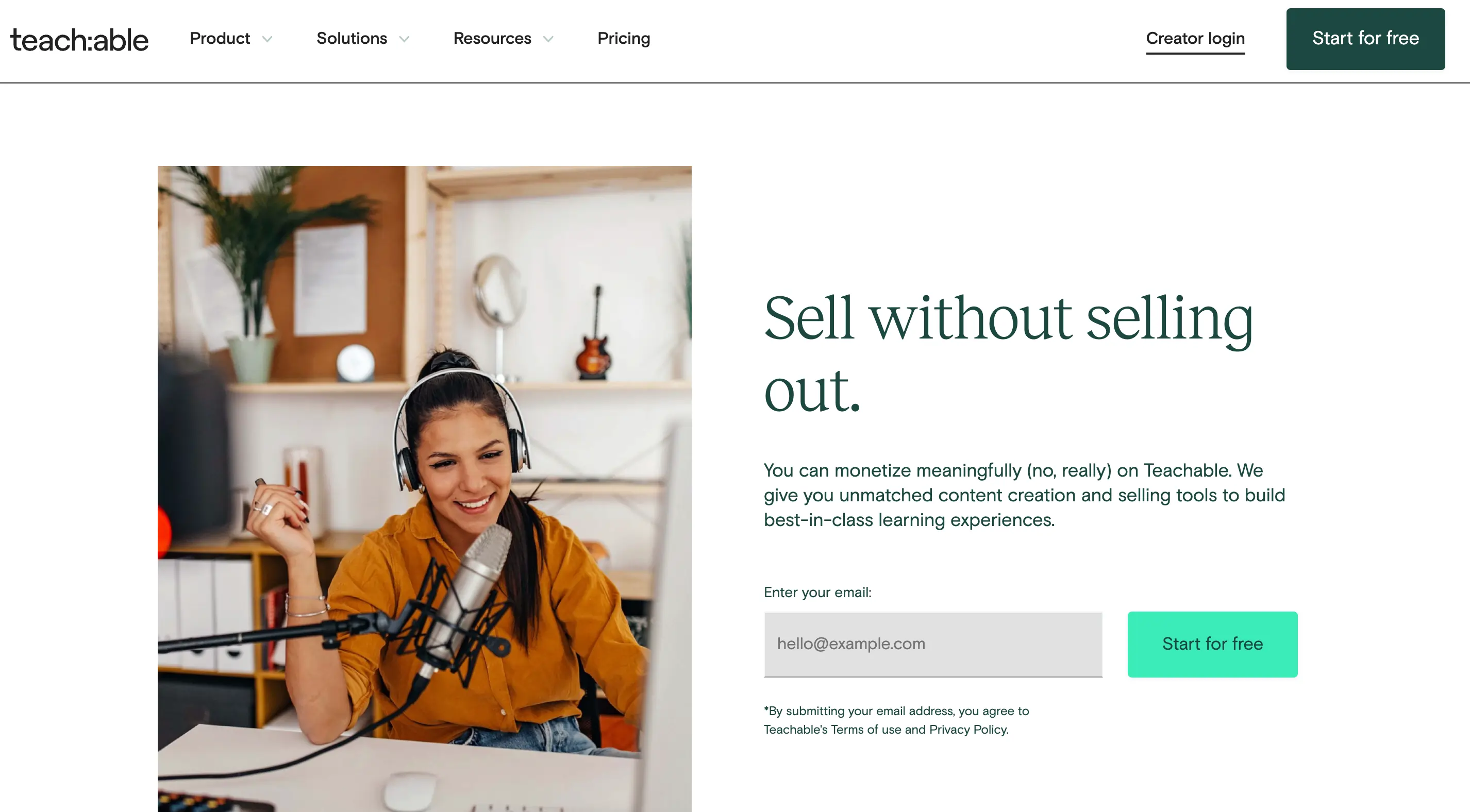Image resolution: width=1470 pixels, height=812 pixels.
Task: Click the dark green header Start for free button
Action: [x=1365, y=39]
